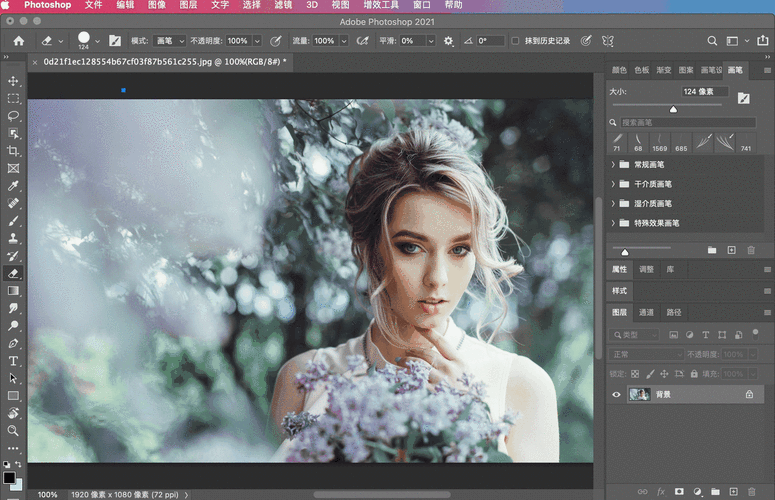Expand the 特殊效果画笔 brush folder
This screenshot has width=775, height=500.
click(613, 223)
